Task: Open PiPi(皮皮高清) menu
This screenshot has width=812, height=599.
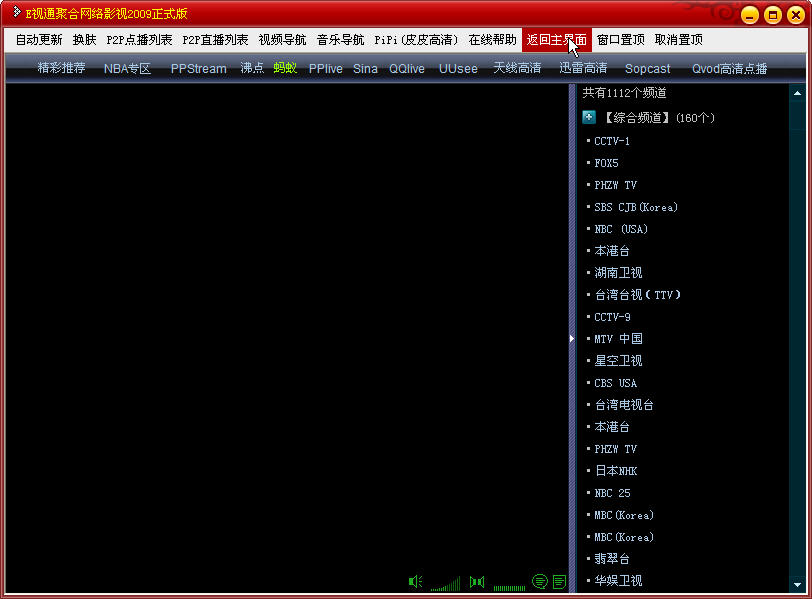Action: pos(416,40)
